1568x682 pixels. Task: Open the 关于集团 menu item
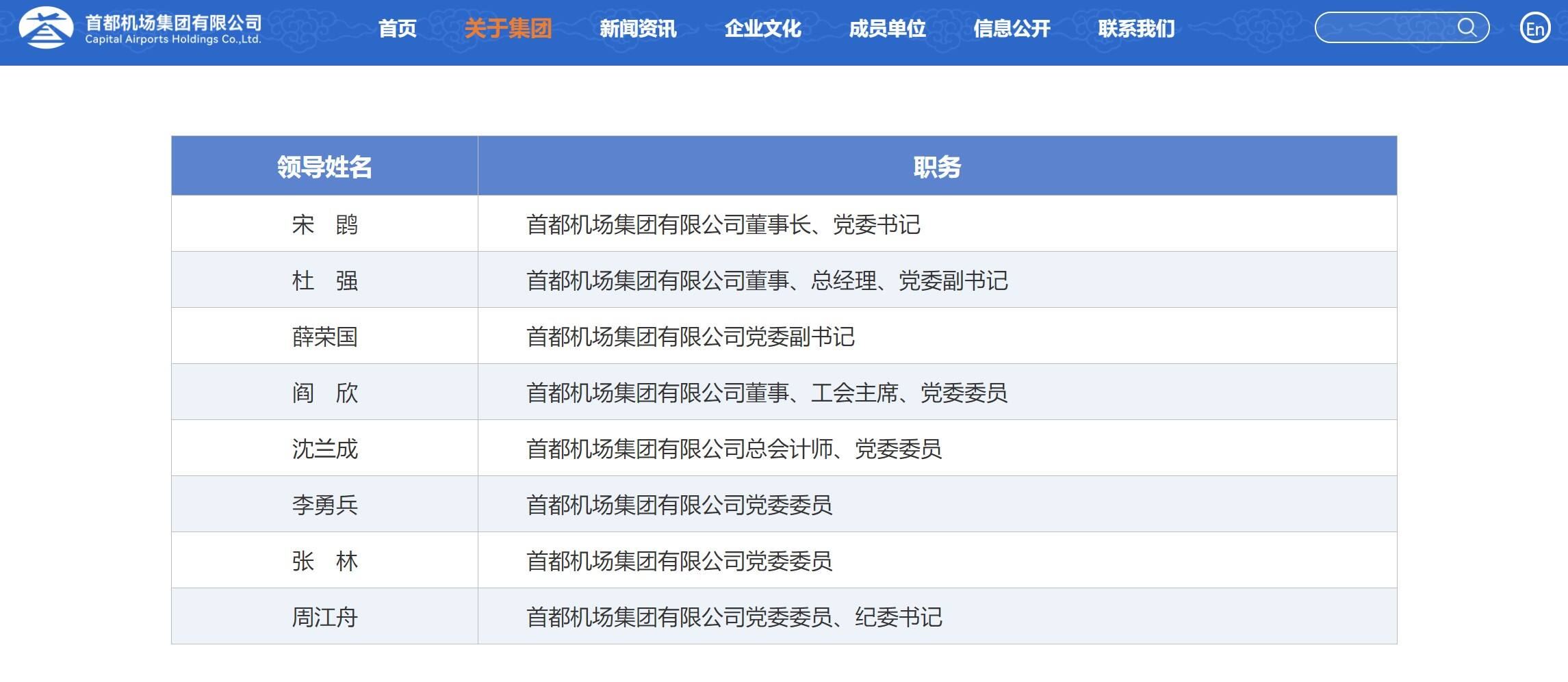click(x=508, y=28)
